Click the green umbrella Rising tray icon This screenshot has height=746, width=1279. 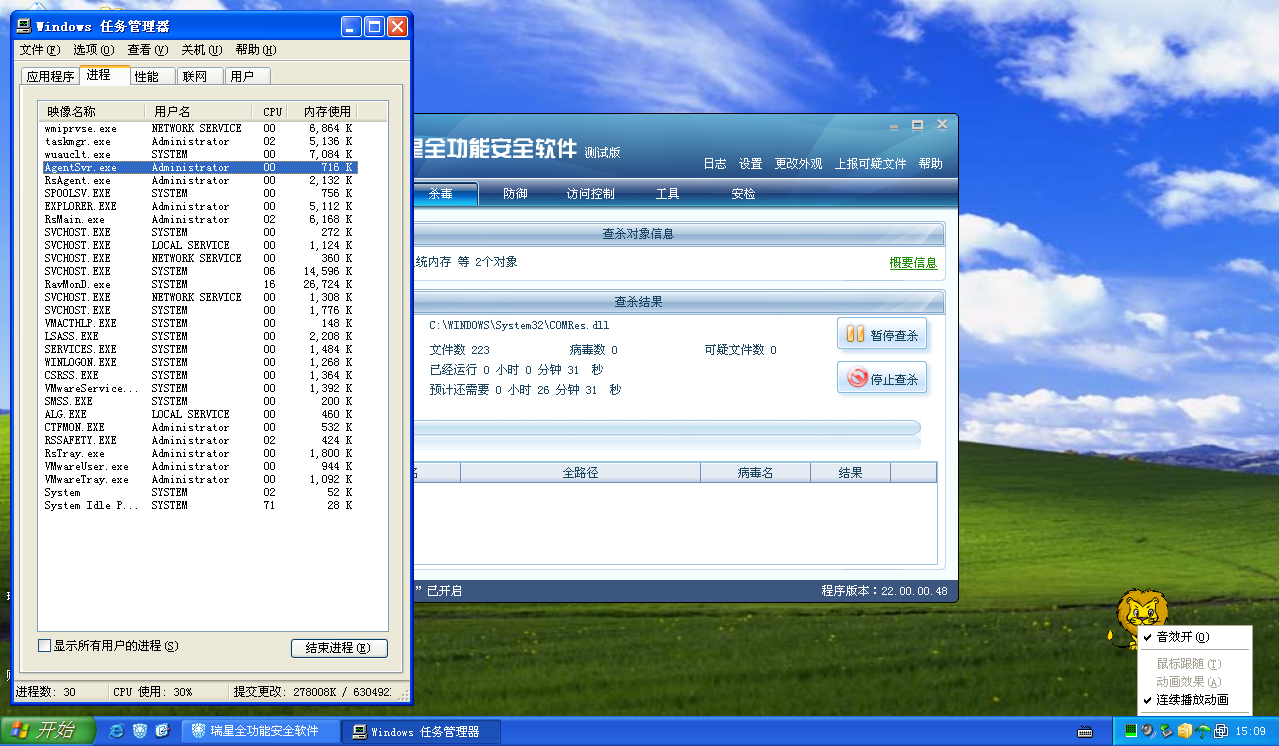(x=1203, y=731)
